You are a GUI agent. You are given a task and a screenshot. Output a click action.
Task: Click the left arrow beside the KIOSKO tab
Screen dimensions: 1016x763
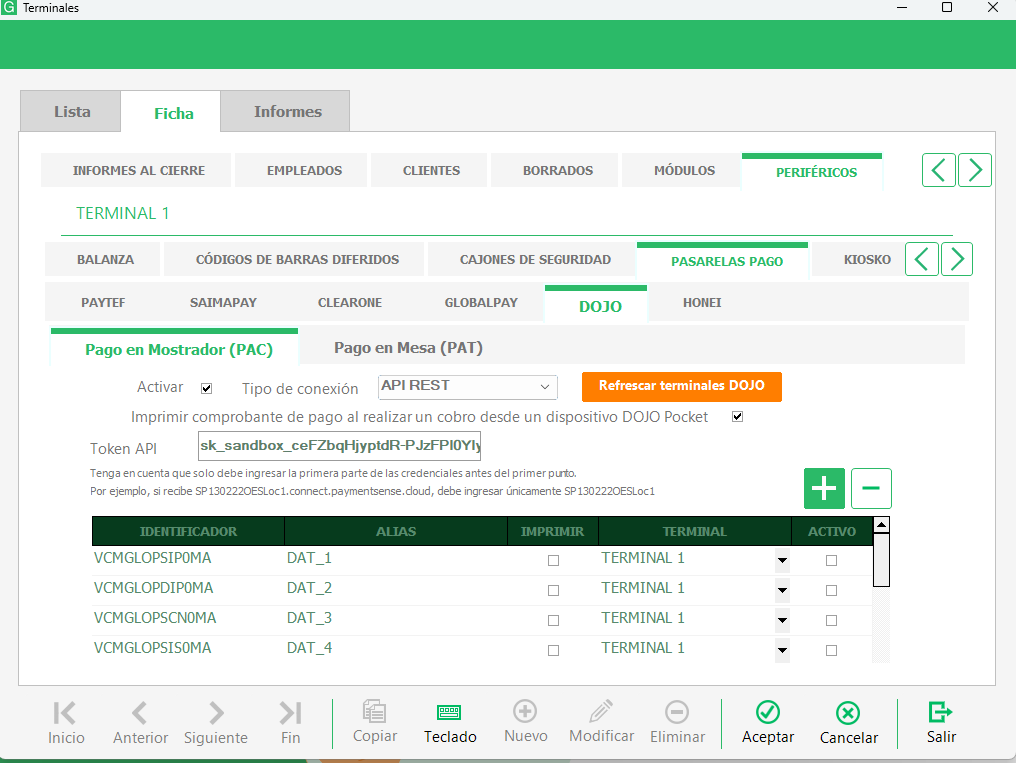tap(921, 259)
